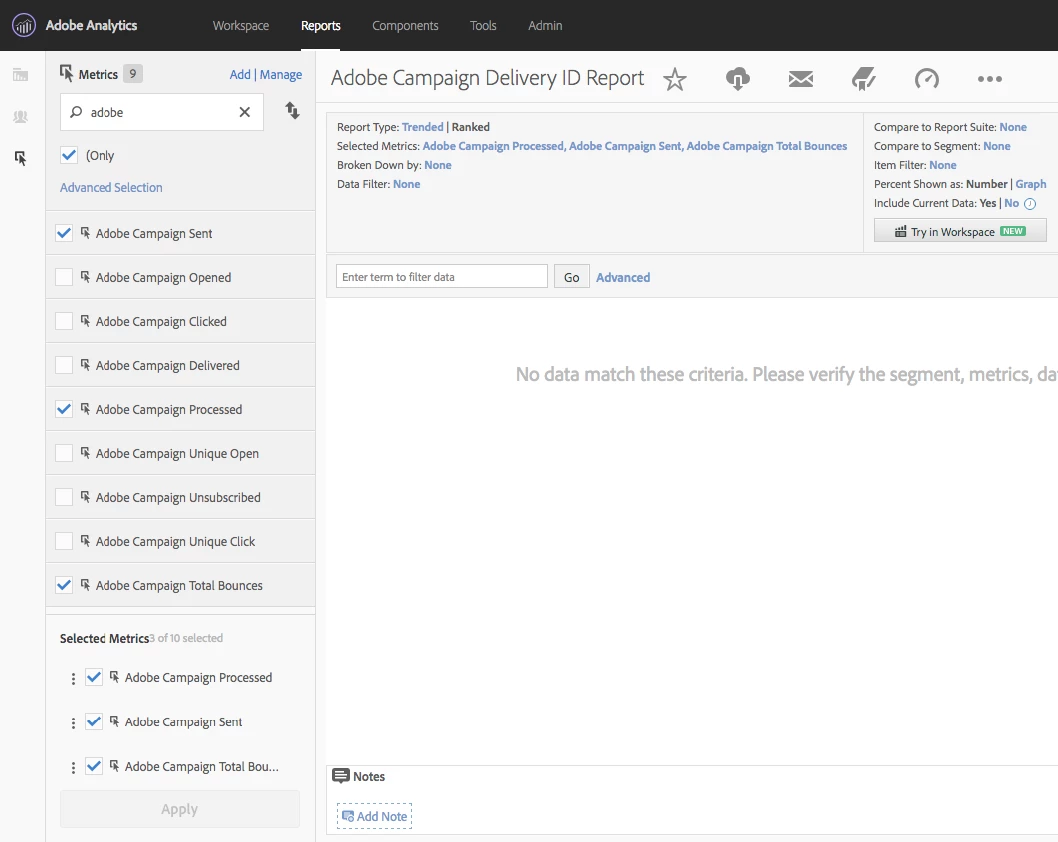Open the Components menu
1058x842 pixels.
click(x=405, y=26)
